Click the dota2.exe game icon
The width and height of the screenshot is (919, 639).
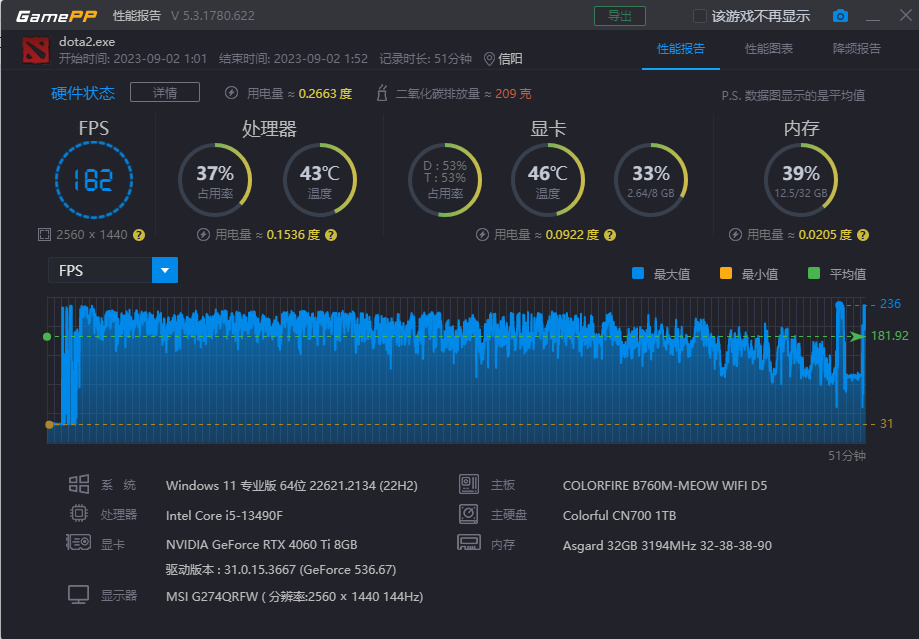pos(36,50)
